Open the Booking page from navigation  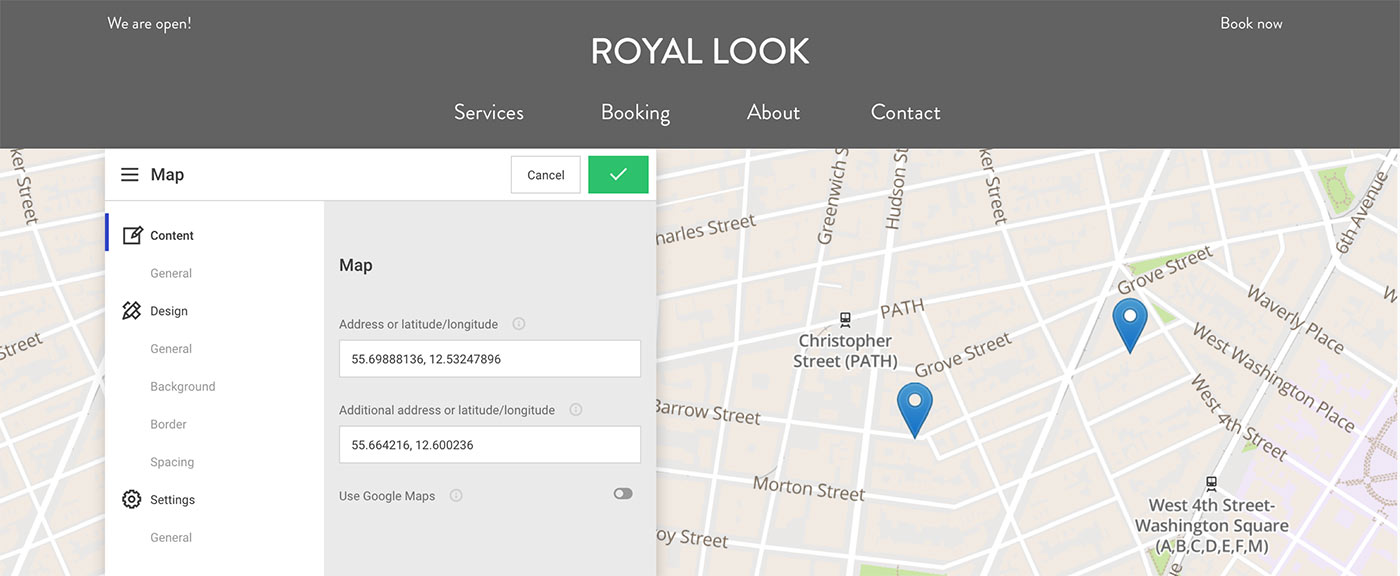click(x=635, y=113)
